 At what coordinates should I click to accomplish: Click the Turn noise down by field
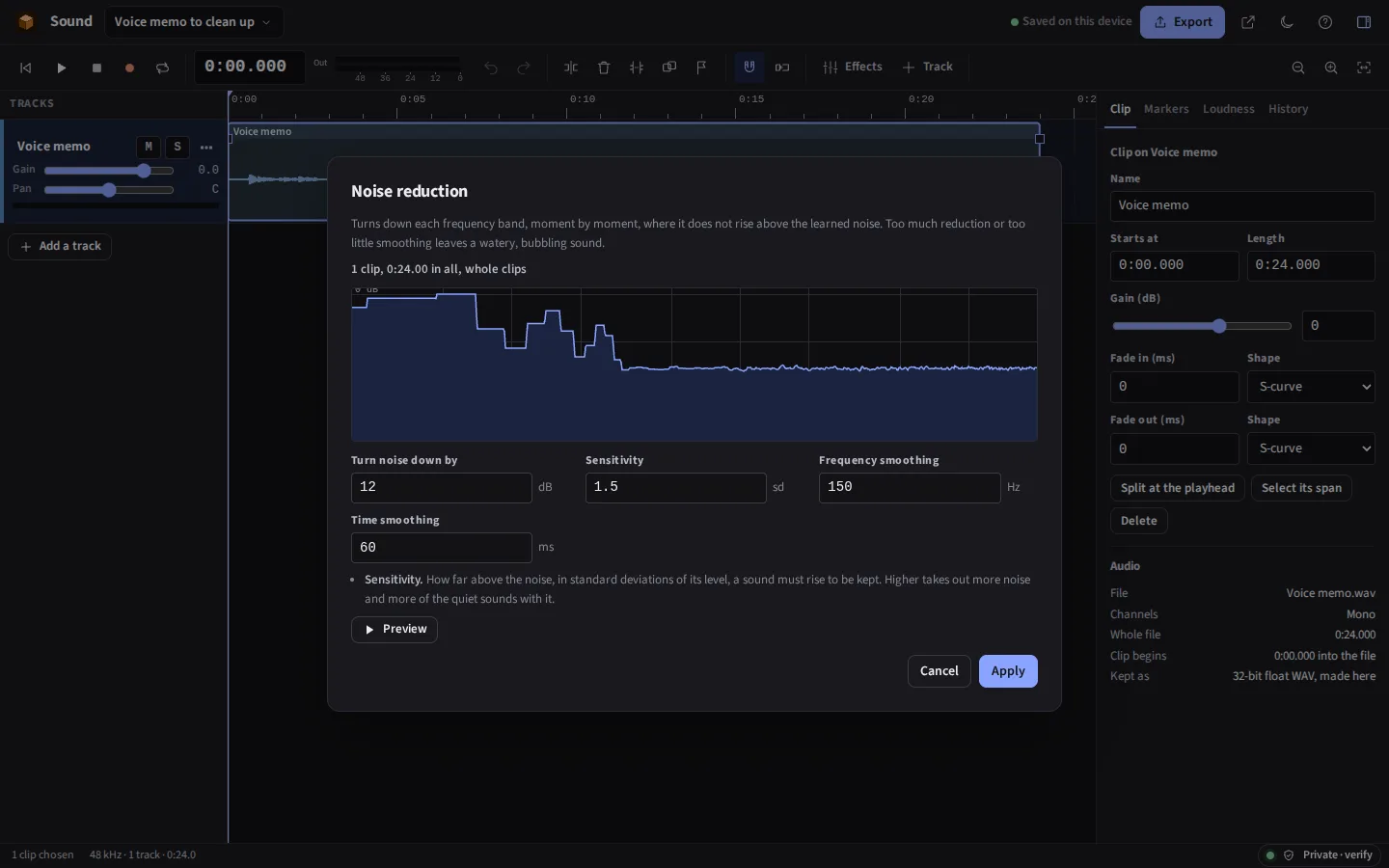pos(441,487)
